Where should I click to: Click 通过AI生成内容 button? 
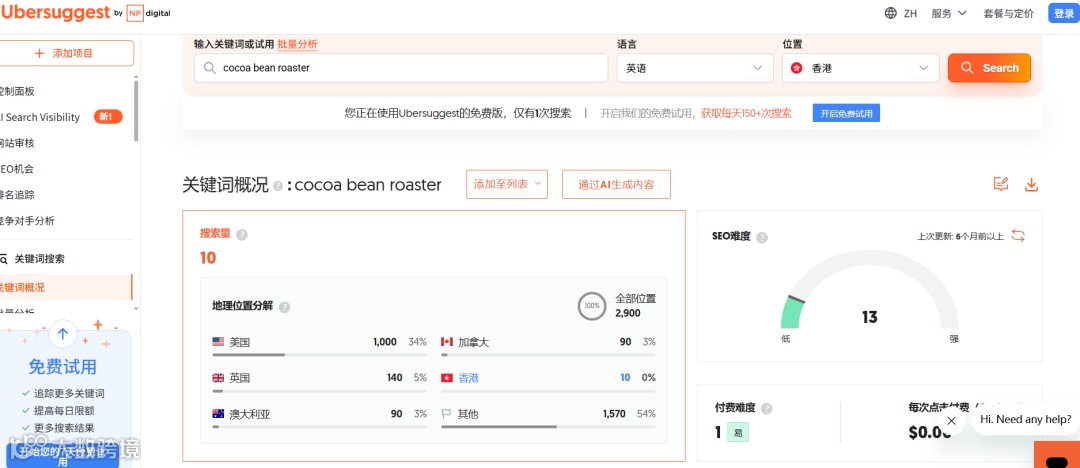pos(616,184)
